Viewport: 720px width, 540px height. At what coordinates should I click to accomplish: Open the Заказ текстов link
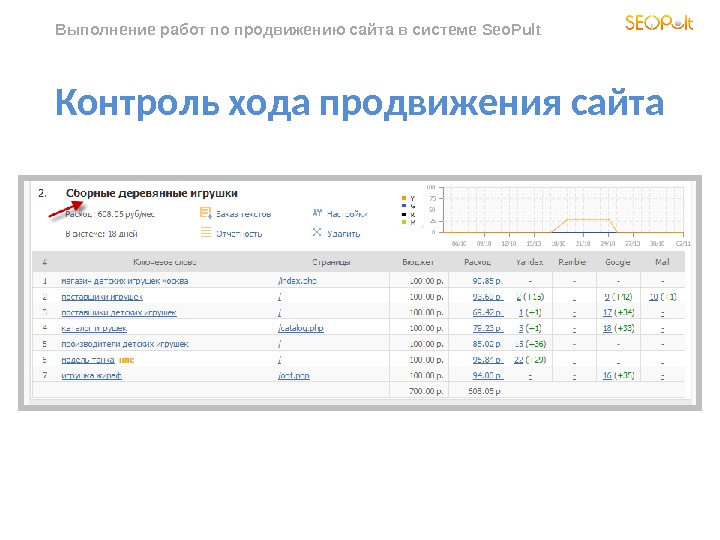(x=243, y=214)
